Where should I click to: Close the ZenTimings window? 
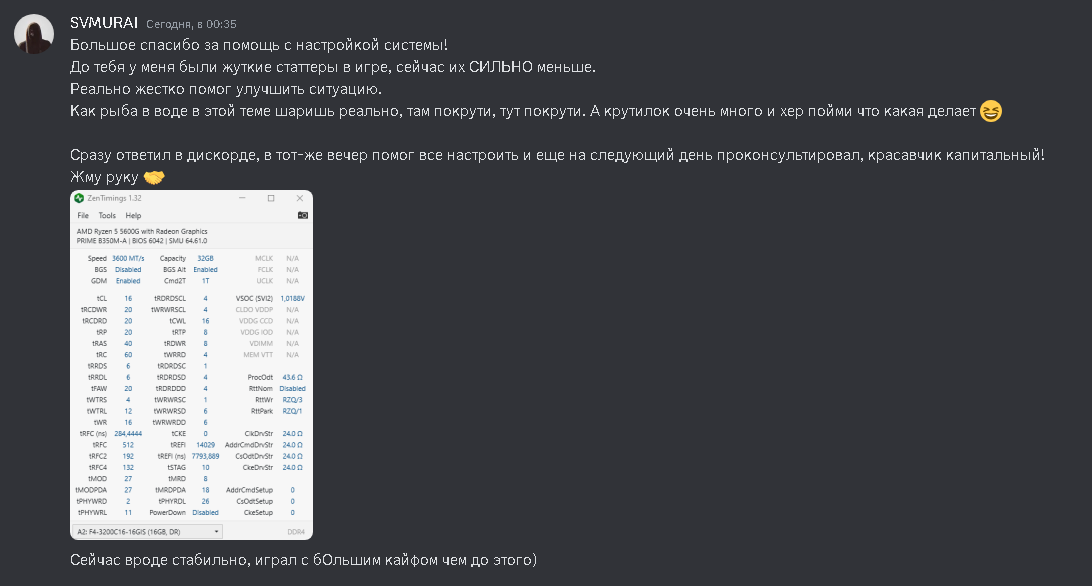point(299,198)
